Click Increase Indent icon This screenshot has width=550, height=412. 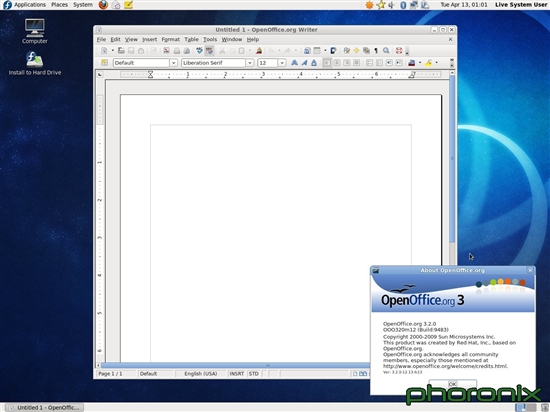click(399, 63)
